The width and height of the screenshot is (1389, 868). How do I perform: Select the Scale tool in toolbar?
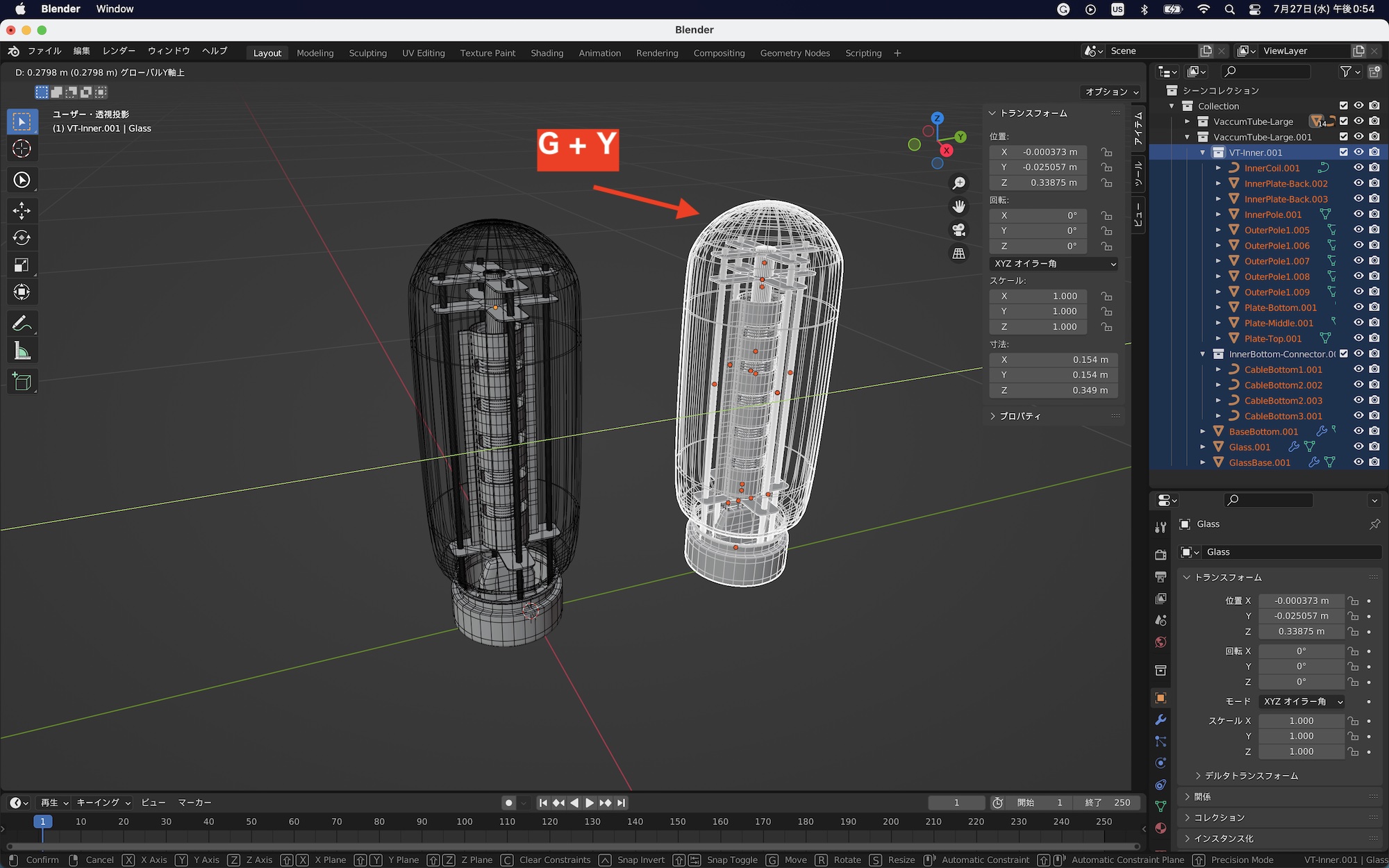coord(22,265)
